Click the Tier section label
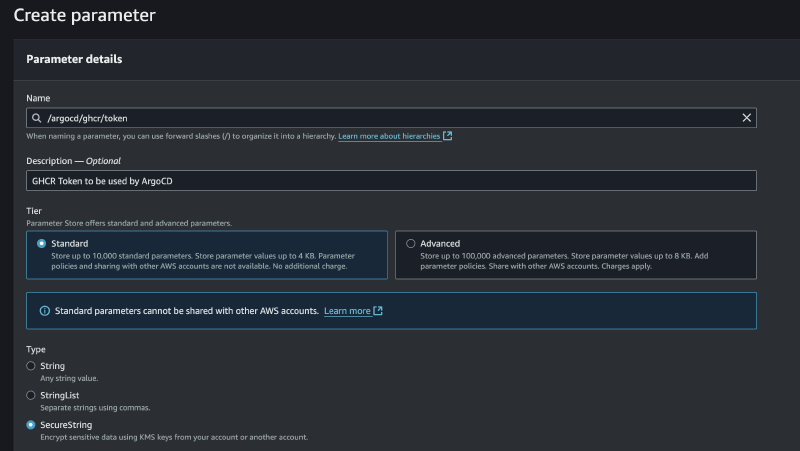The height and width of the screenshot is (451, 800). pos(34,211)
